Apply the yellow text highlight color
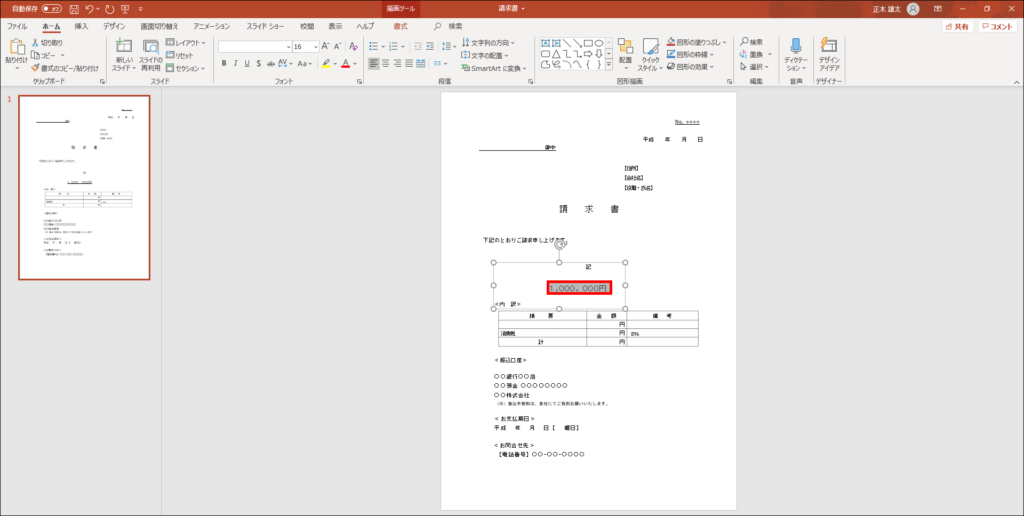Screen dimensions: 1024x516 [325, 63]
